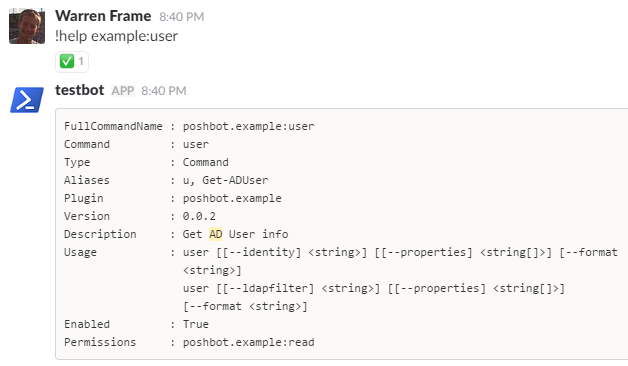Click the FullCommandName label

coord(113,126)
